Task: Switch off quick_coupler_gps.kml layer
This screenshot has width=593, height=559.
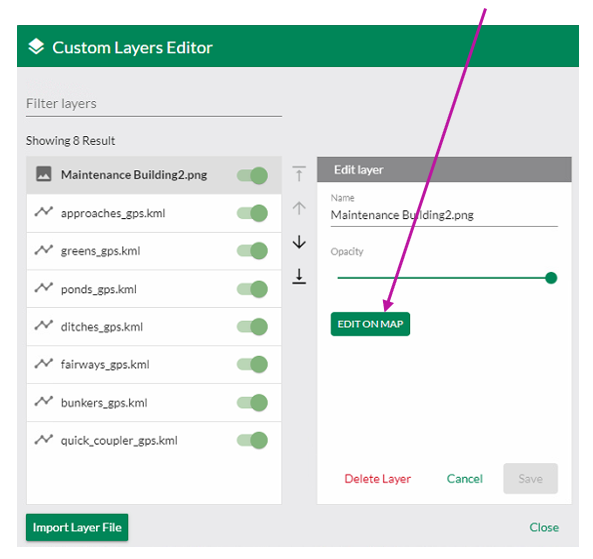Action: point(252,441)
